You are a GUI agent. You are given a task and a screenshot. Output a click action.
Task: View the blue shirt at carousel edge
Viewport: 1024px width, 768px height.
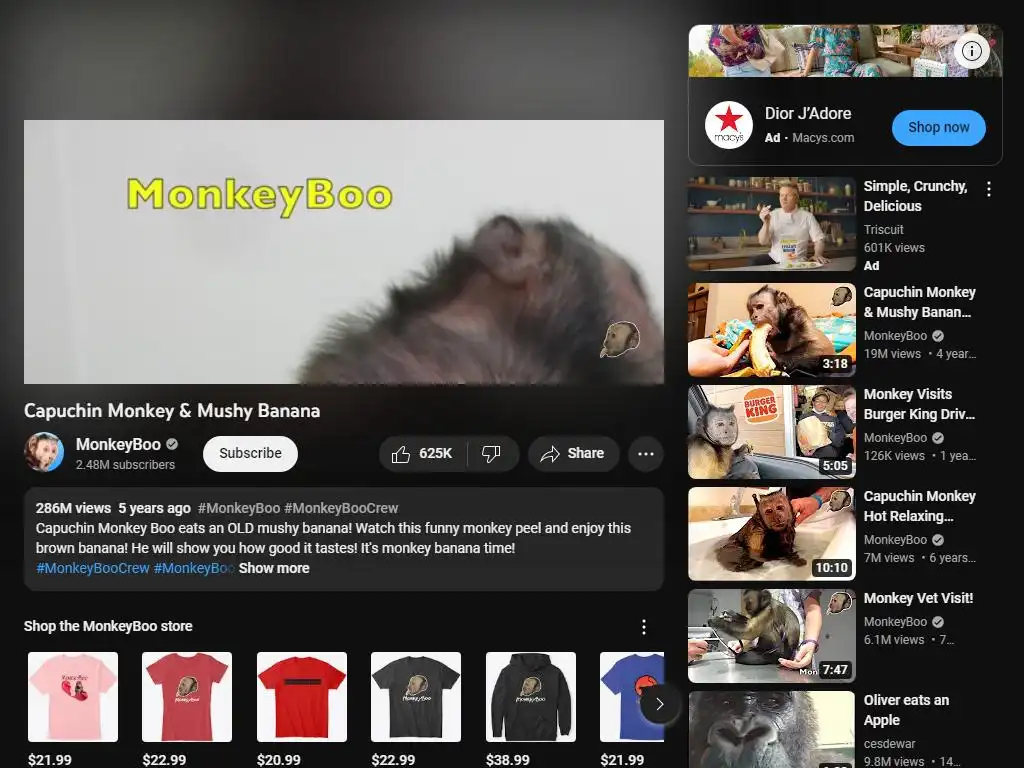pyautogui.click(x=632, y=697)
